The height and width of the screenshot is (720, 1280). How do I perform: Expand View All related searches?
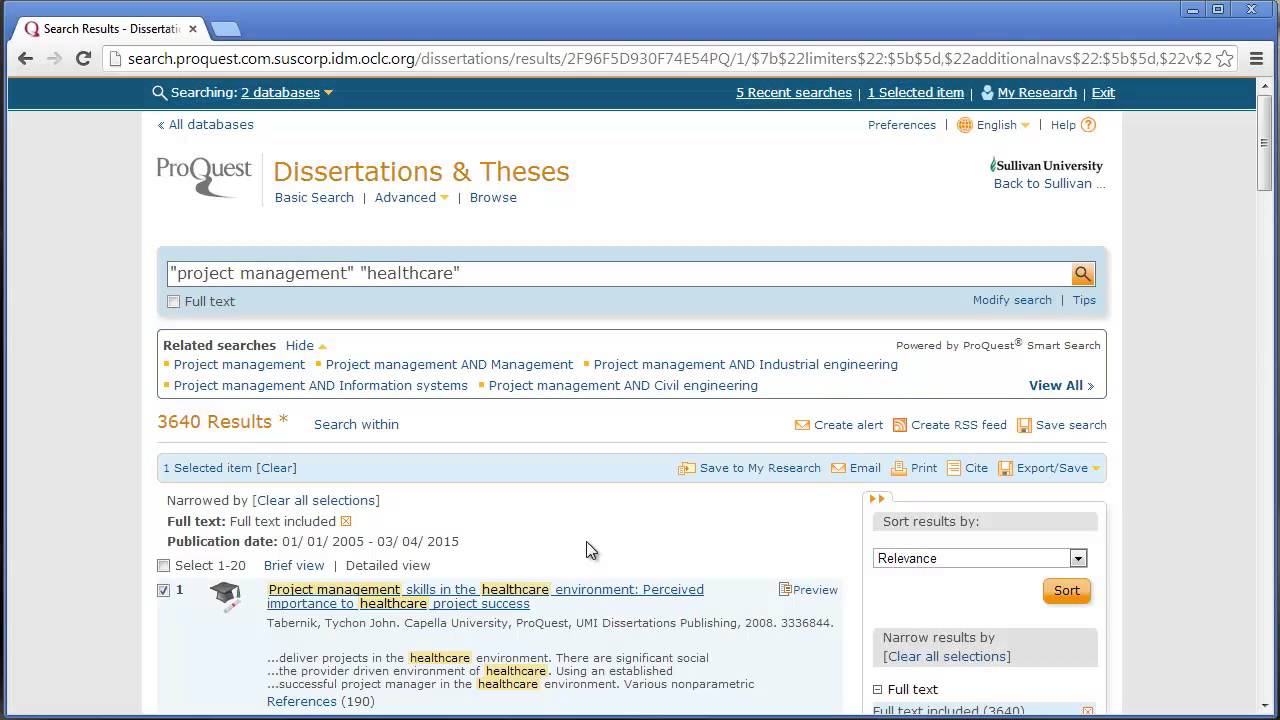[x=1061, y=385]
